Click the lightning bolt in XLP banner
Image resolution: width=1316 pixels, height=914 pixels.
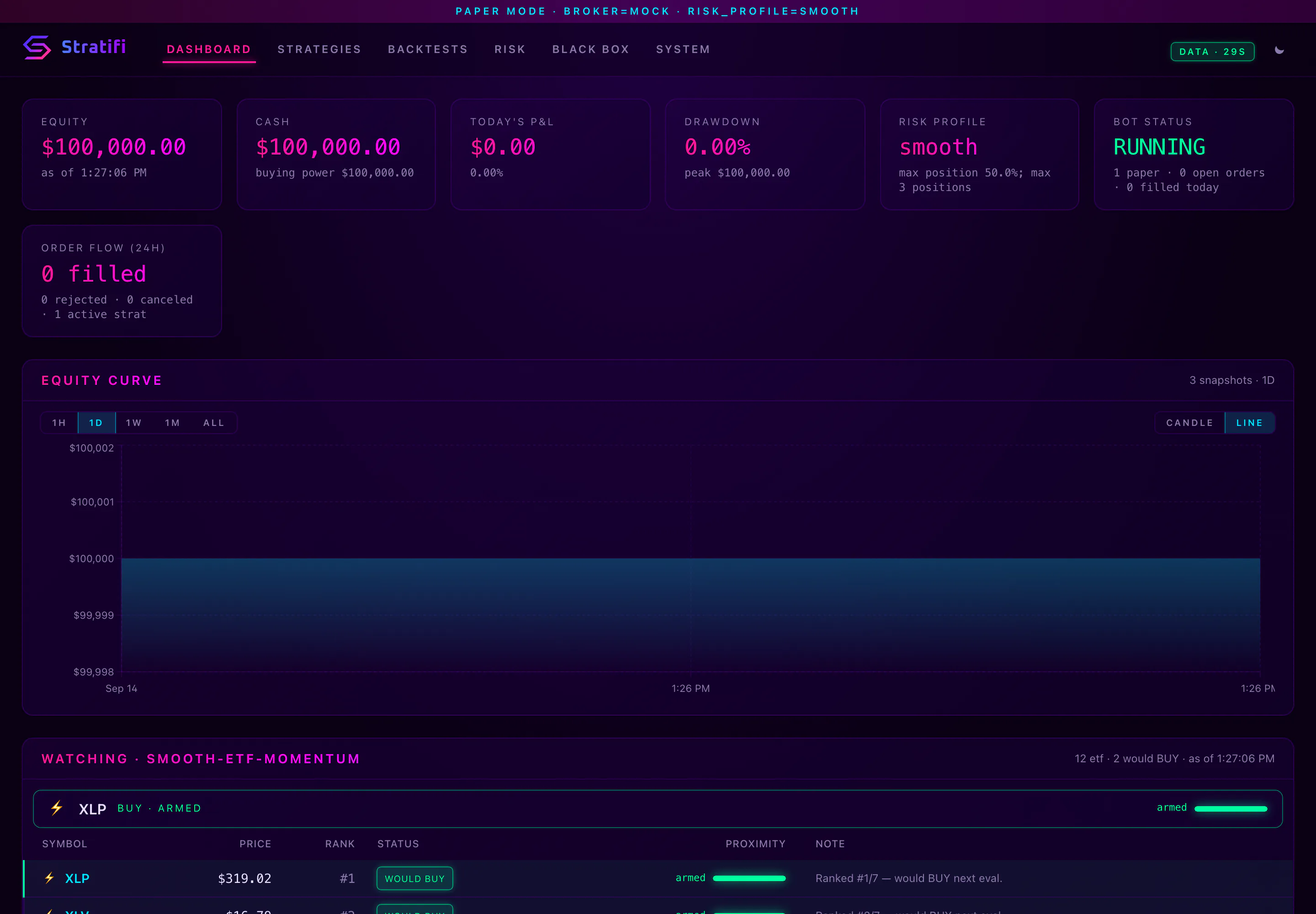pos(57,808)
